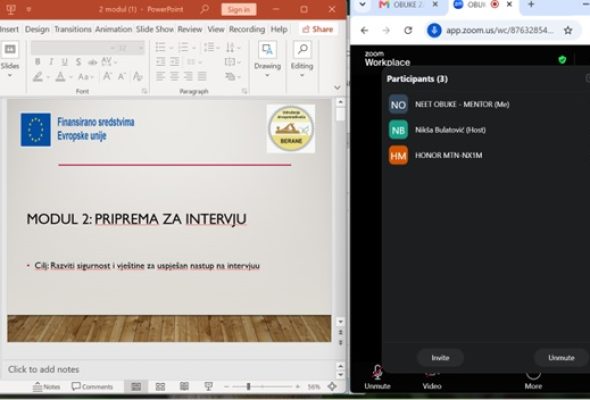Click the text highlight color icon
Screen dimensions: 590x400
38,77
